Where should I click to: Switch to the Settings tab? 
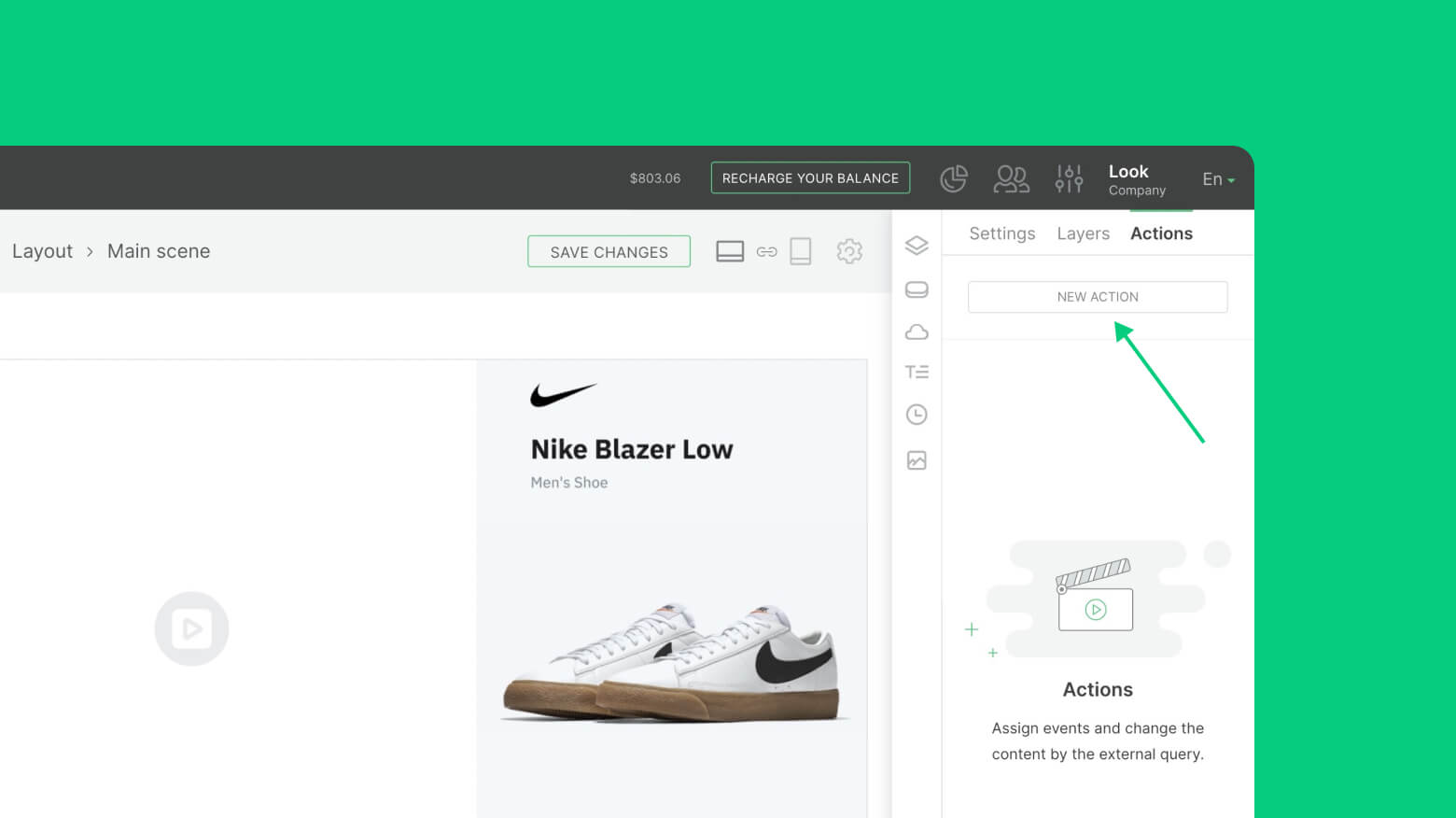pos(1001,233)
